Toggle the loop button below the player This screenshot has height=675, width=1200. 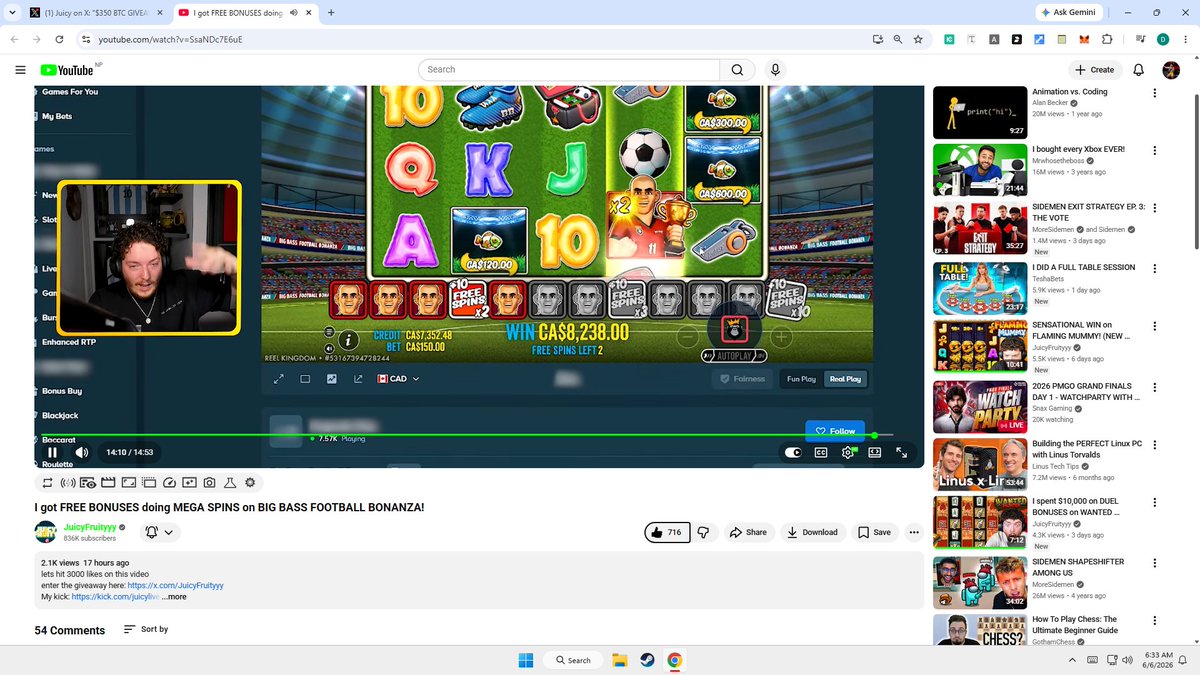pyautogui.click(x=47, y=482)
